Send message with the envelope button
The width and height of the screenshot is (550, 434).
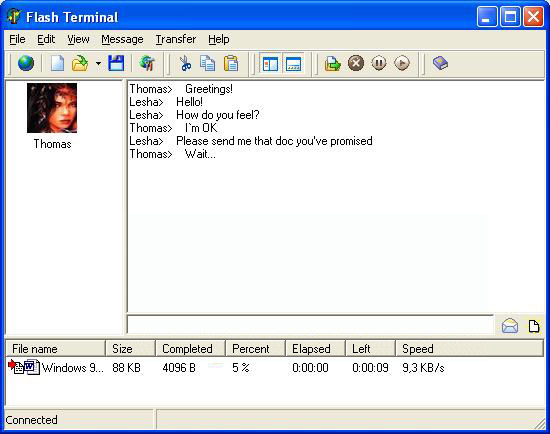tap(510, 326)
